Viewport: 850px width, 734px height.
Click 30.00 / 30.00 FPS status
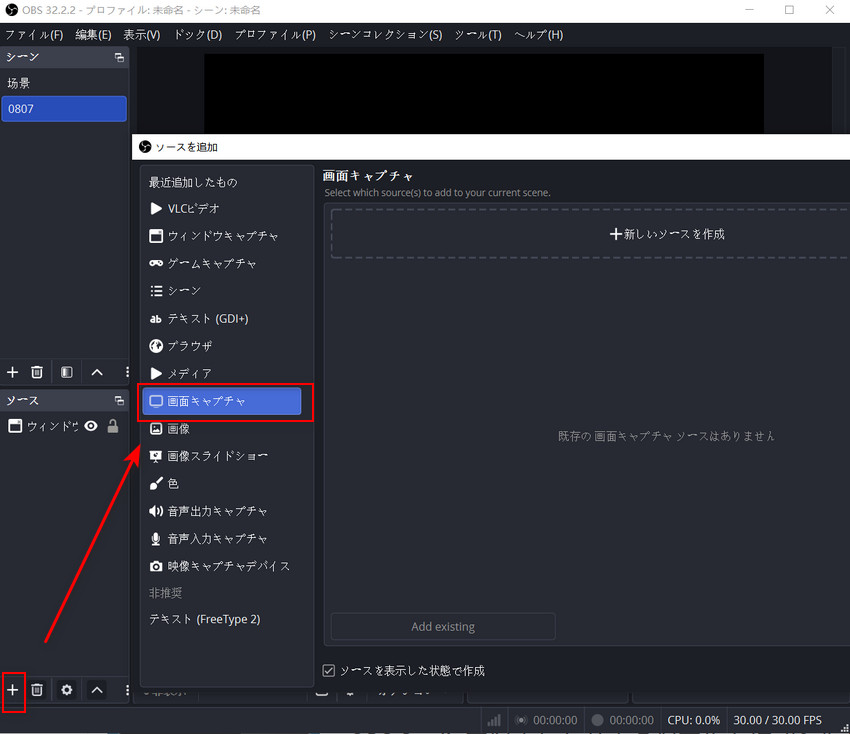pos(777,720)
